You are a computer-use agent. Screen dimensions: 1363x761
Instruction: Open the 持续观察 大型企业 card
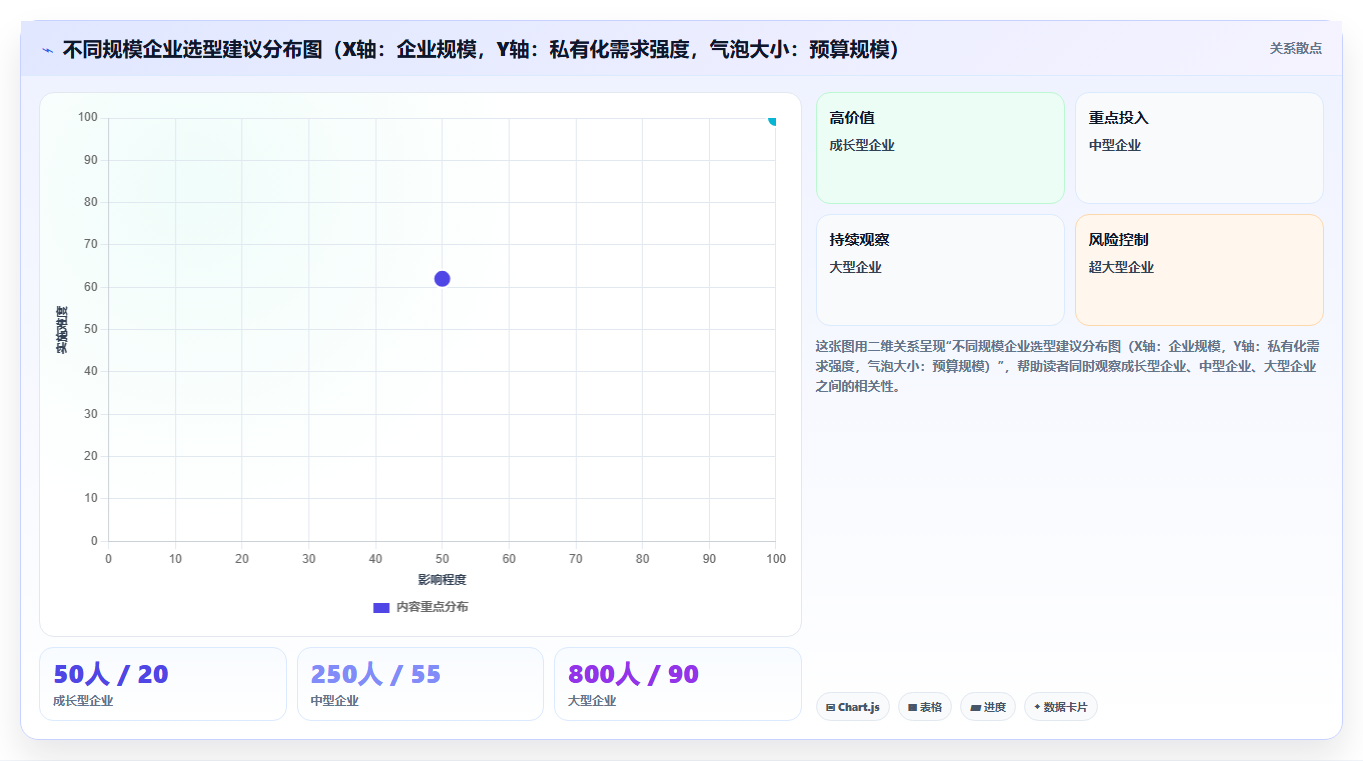tap(941, 270)
